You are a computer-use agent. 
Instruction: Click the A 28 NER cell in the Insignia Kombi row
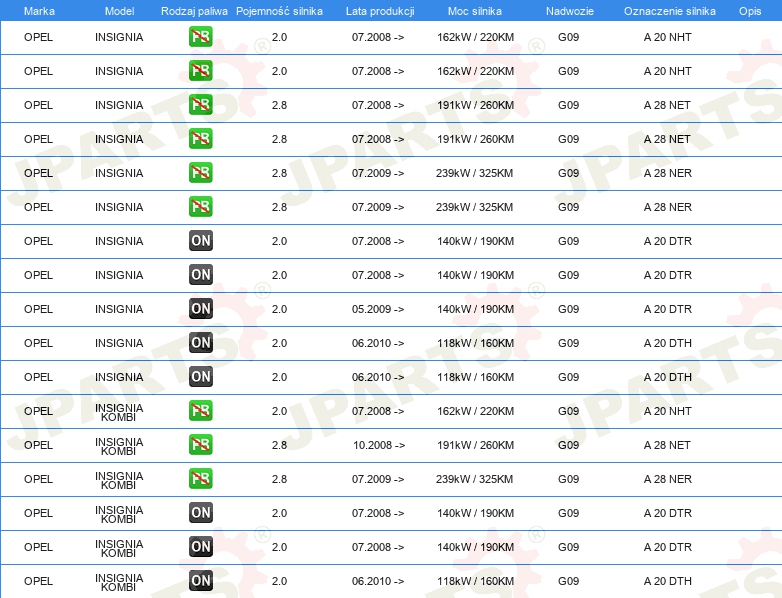[x=668, y=479]
